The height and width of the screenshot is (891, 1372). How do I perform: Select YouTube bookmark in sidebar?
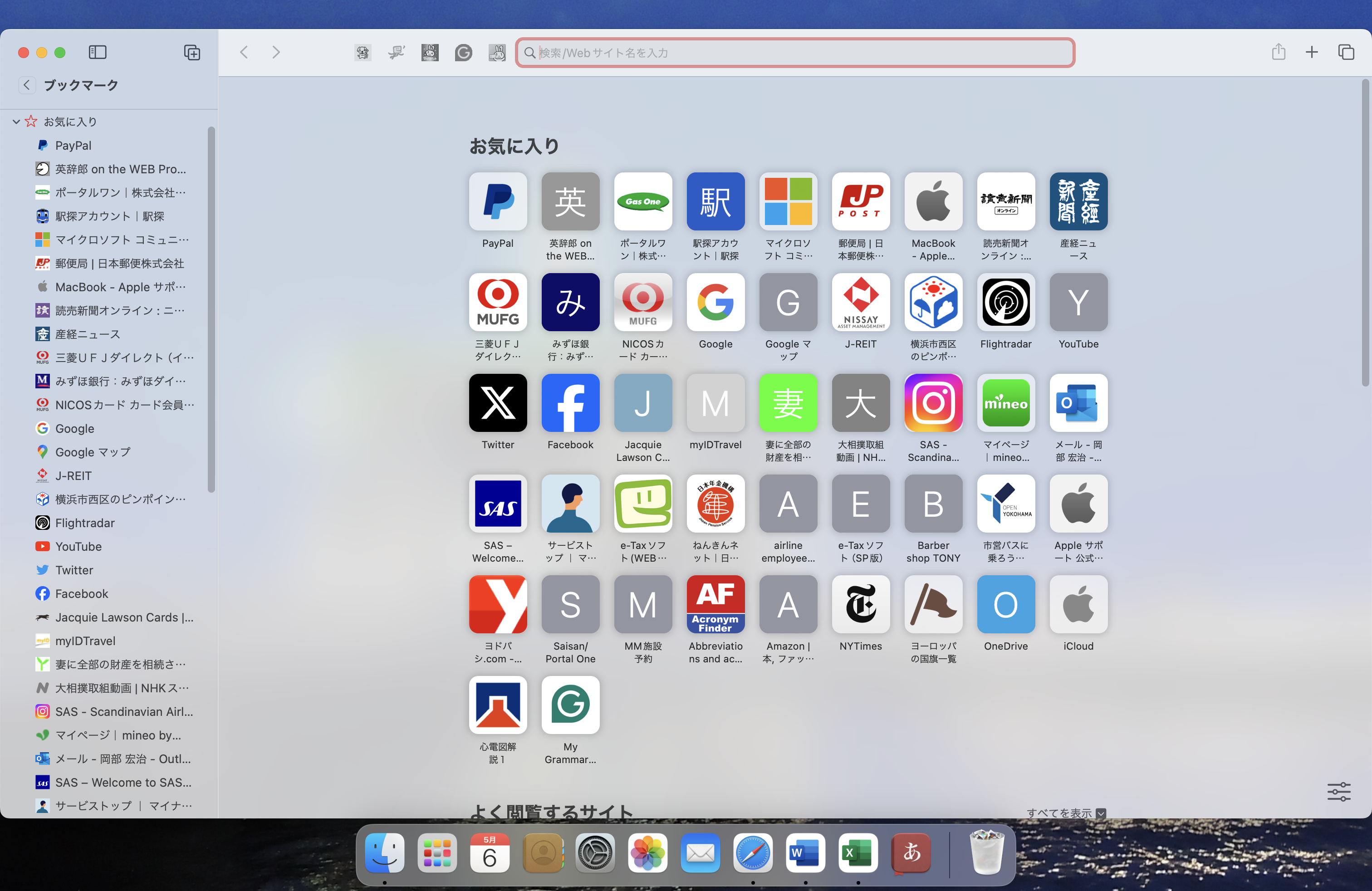click(78, 546)
